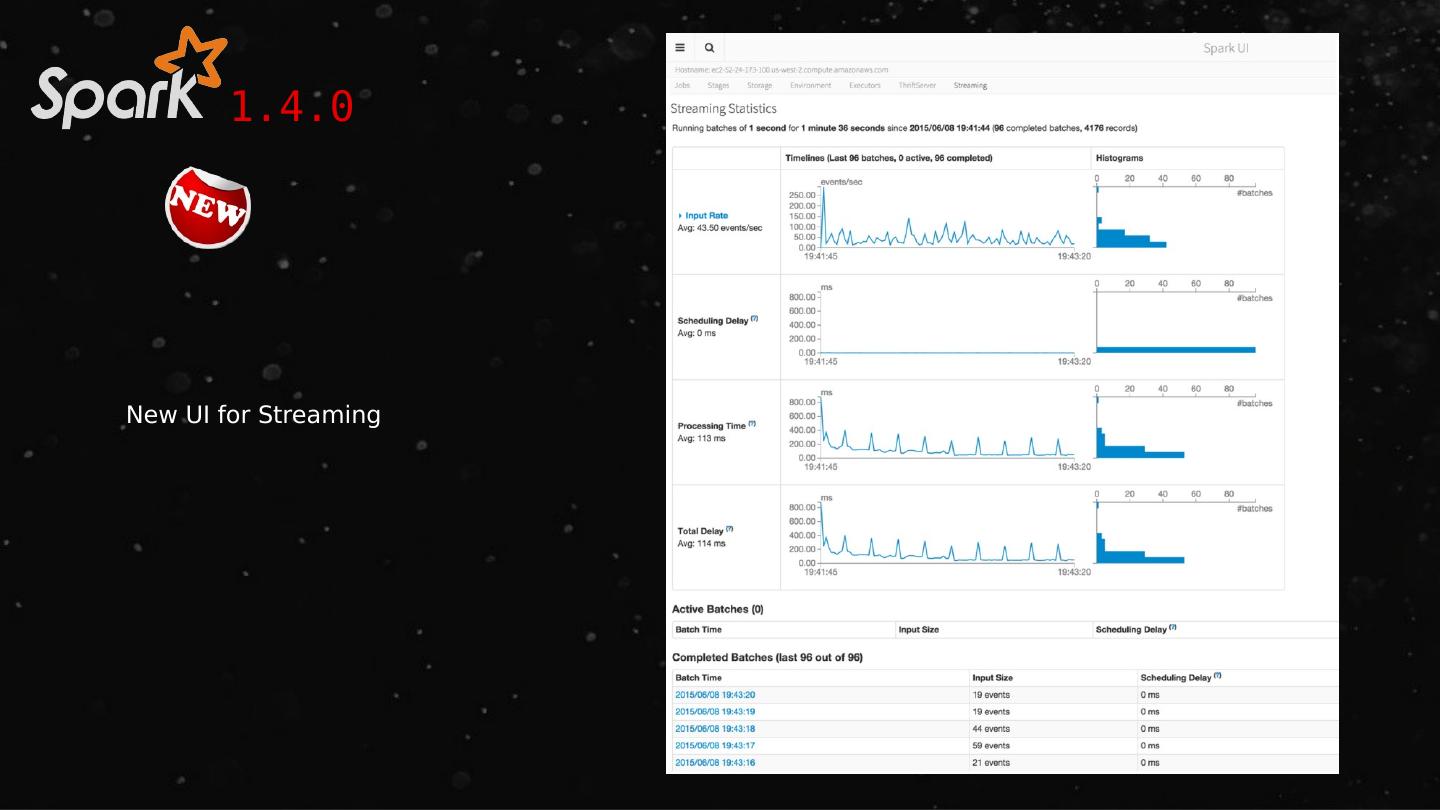This screenshot has height=810, width=1440.
Task: Click the batch 2015/06/08 19:43:16 link
Action: pyautogui.click(x=715, y=763)
